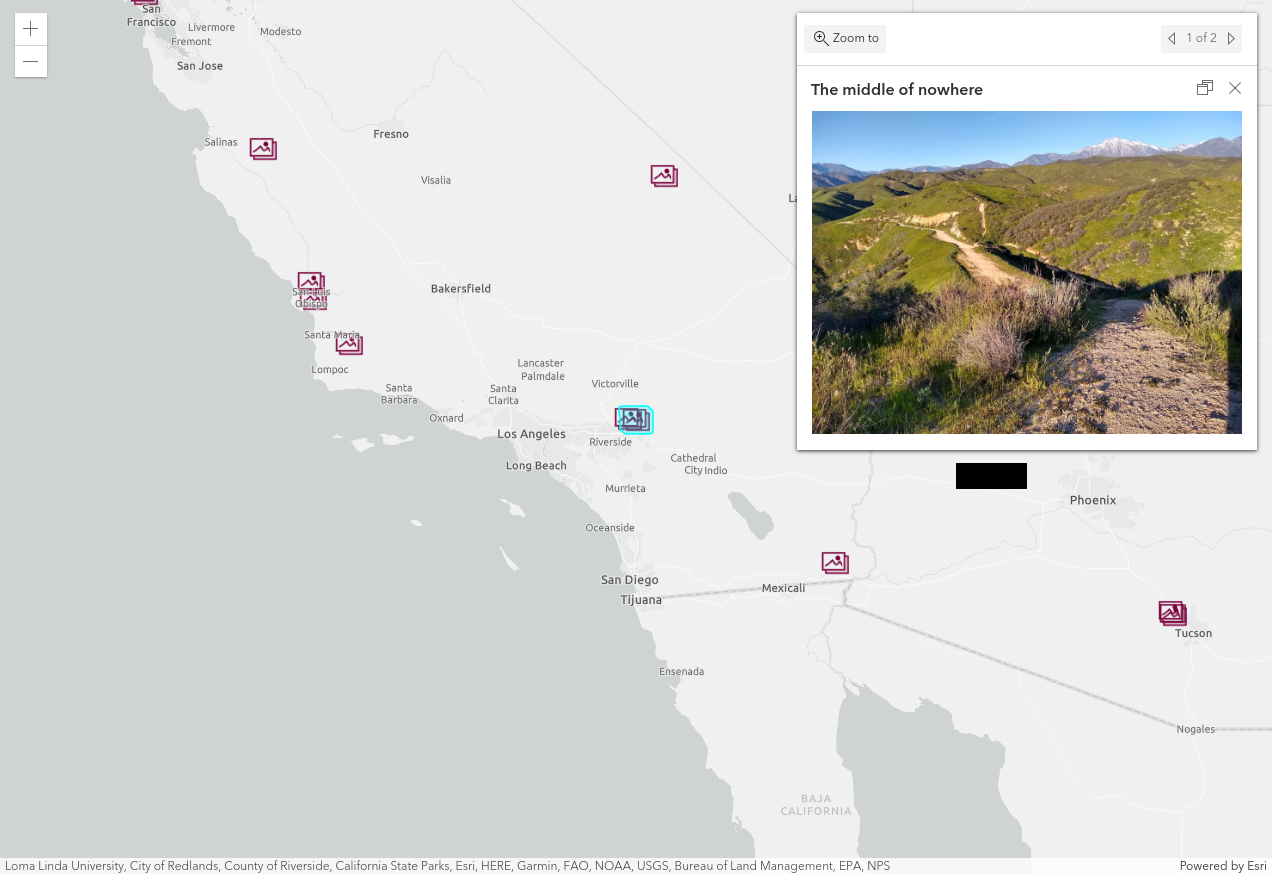1272x874 pixels.
Task: Click the Phoenix city label on map
Action: pyautogui.click(x=1092, y=500)
